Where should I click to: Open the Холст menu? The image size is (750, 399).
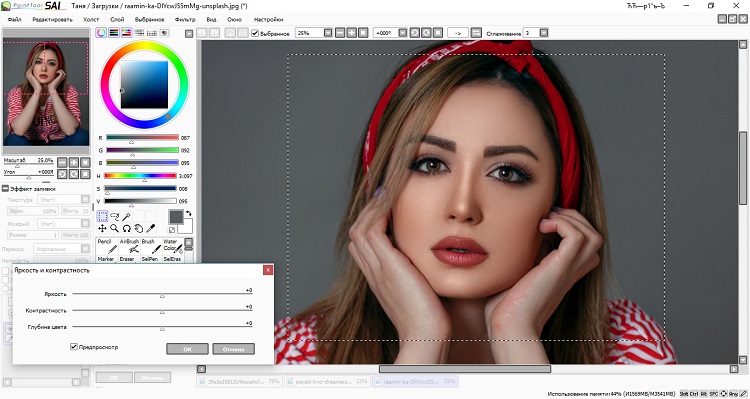tap(91, 20)
